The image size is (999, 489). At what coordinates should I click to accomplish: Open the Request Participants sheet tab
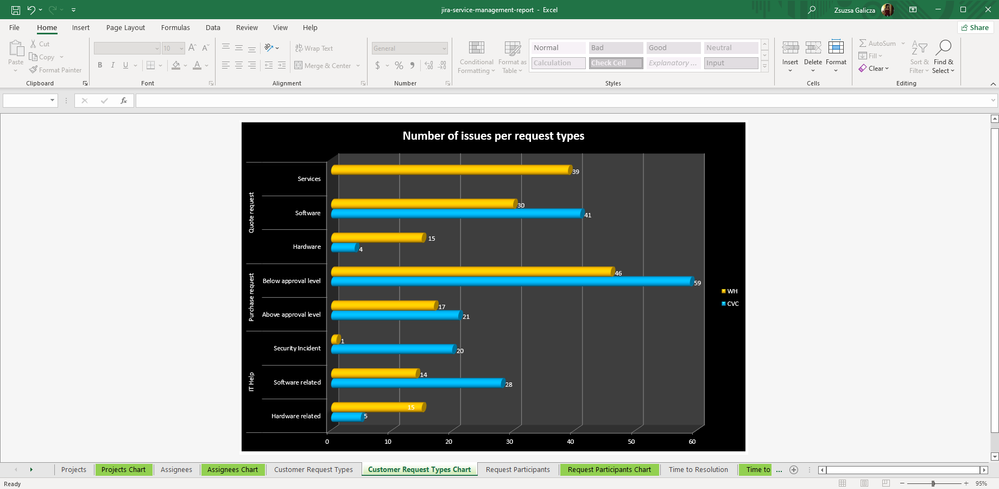tap(517, 469)
